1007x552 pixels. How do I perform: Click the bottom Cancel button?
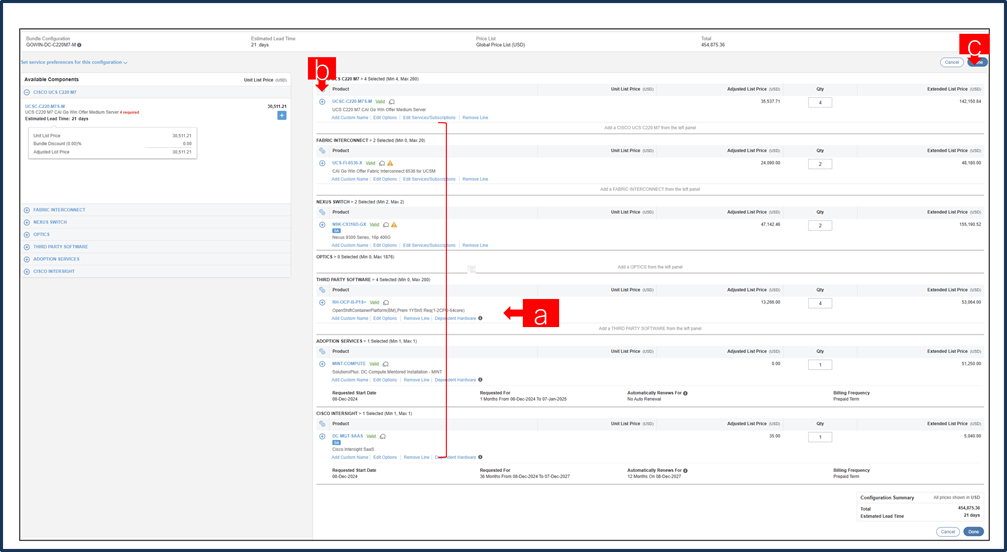[948, 532]
